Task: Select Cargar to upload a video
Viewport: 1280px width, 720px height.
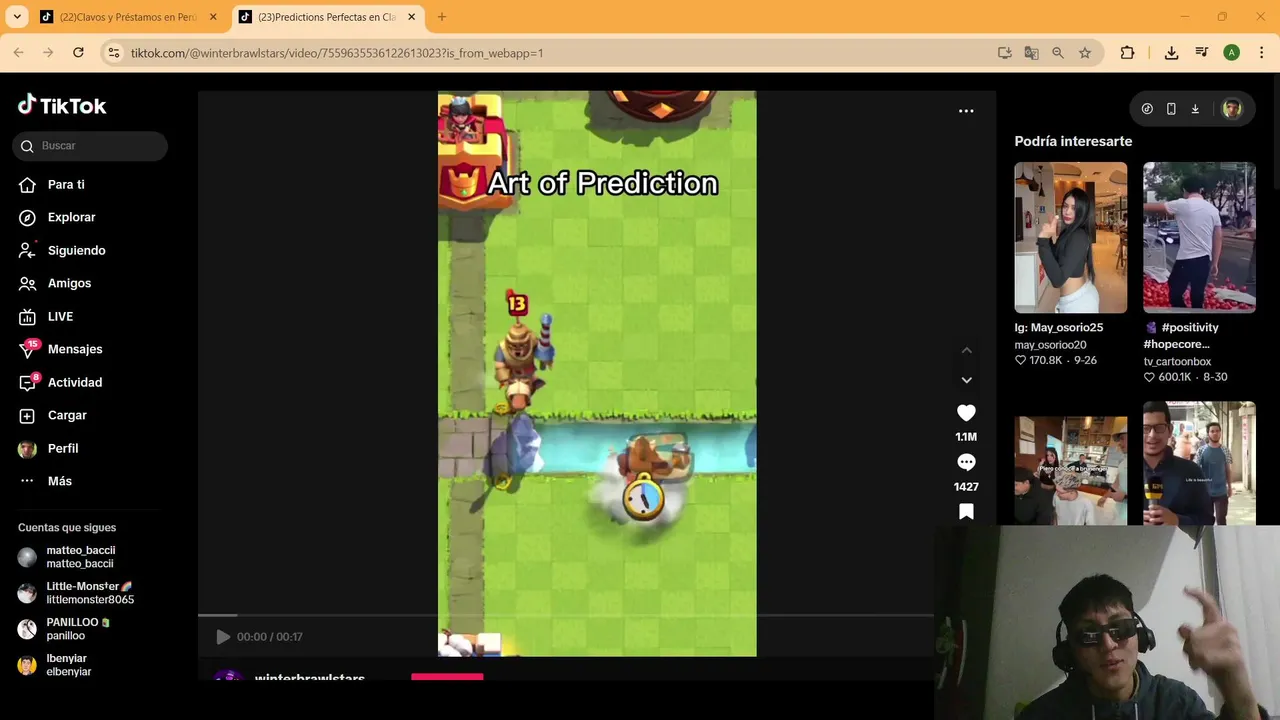Action: [67, 415]
